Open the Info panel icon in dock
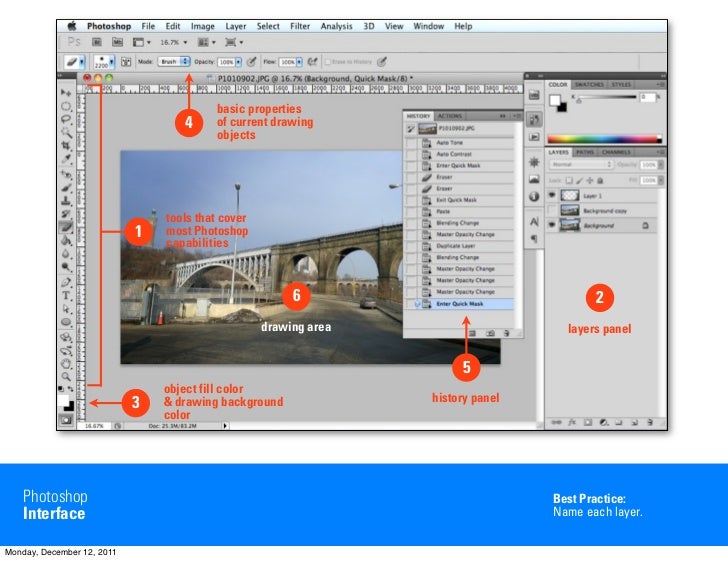 pos(534,196)
